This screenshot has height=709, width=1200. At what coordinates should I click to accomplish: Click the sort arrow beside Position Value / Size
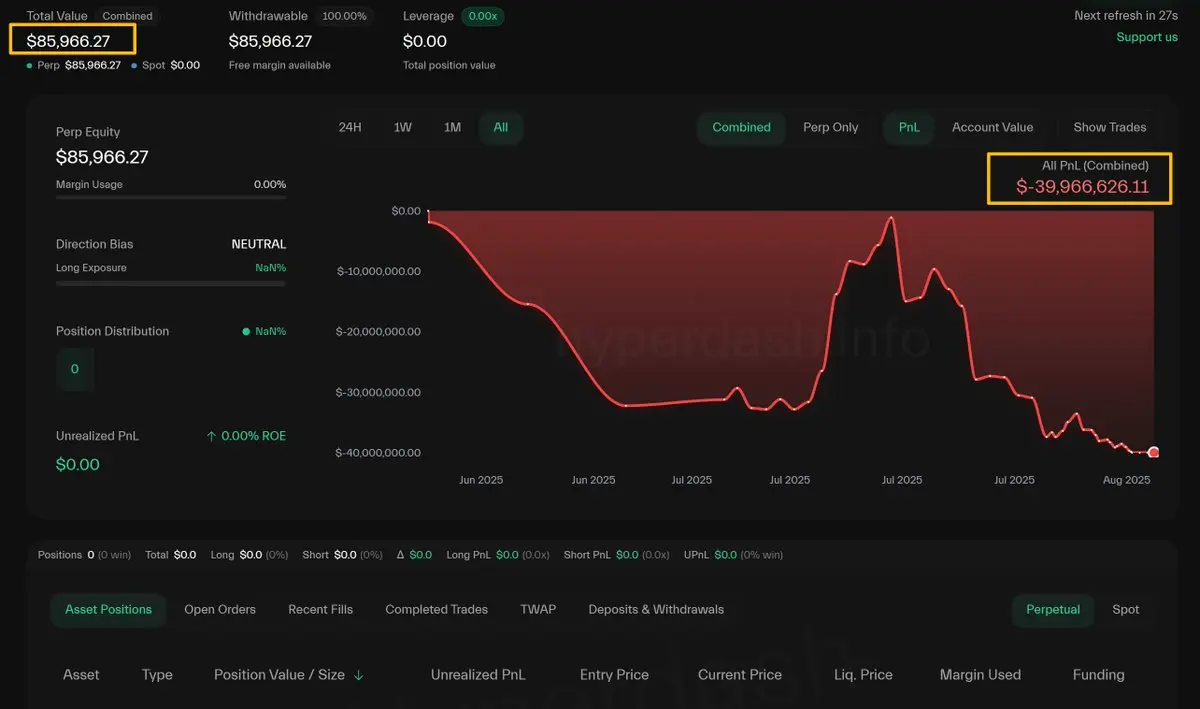359,675
